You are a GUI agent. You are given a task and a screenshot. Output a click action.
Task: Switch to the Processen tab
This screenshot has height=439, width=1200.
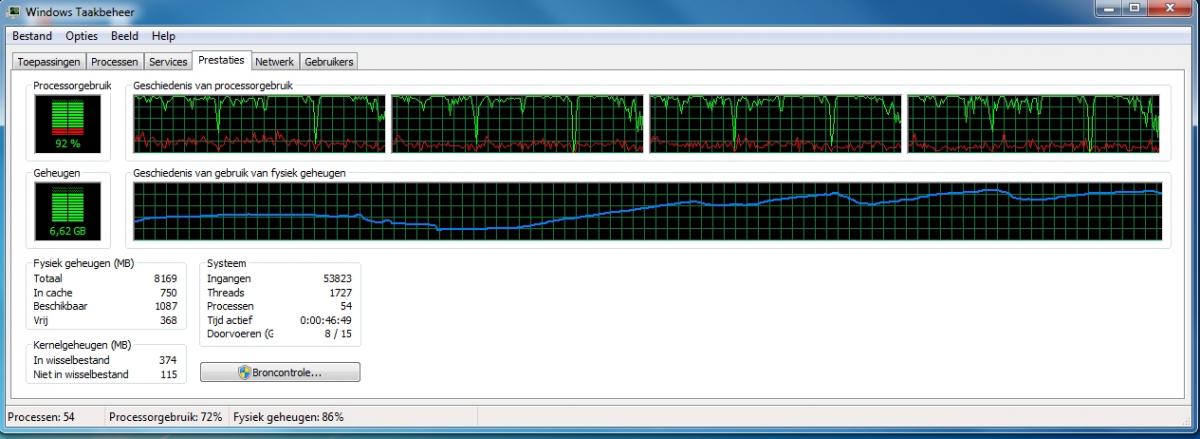pyautogui.click(x=115, y=62)
